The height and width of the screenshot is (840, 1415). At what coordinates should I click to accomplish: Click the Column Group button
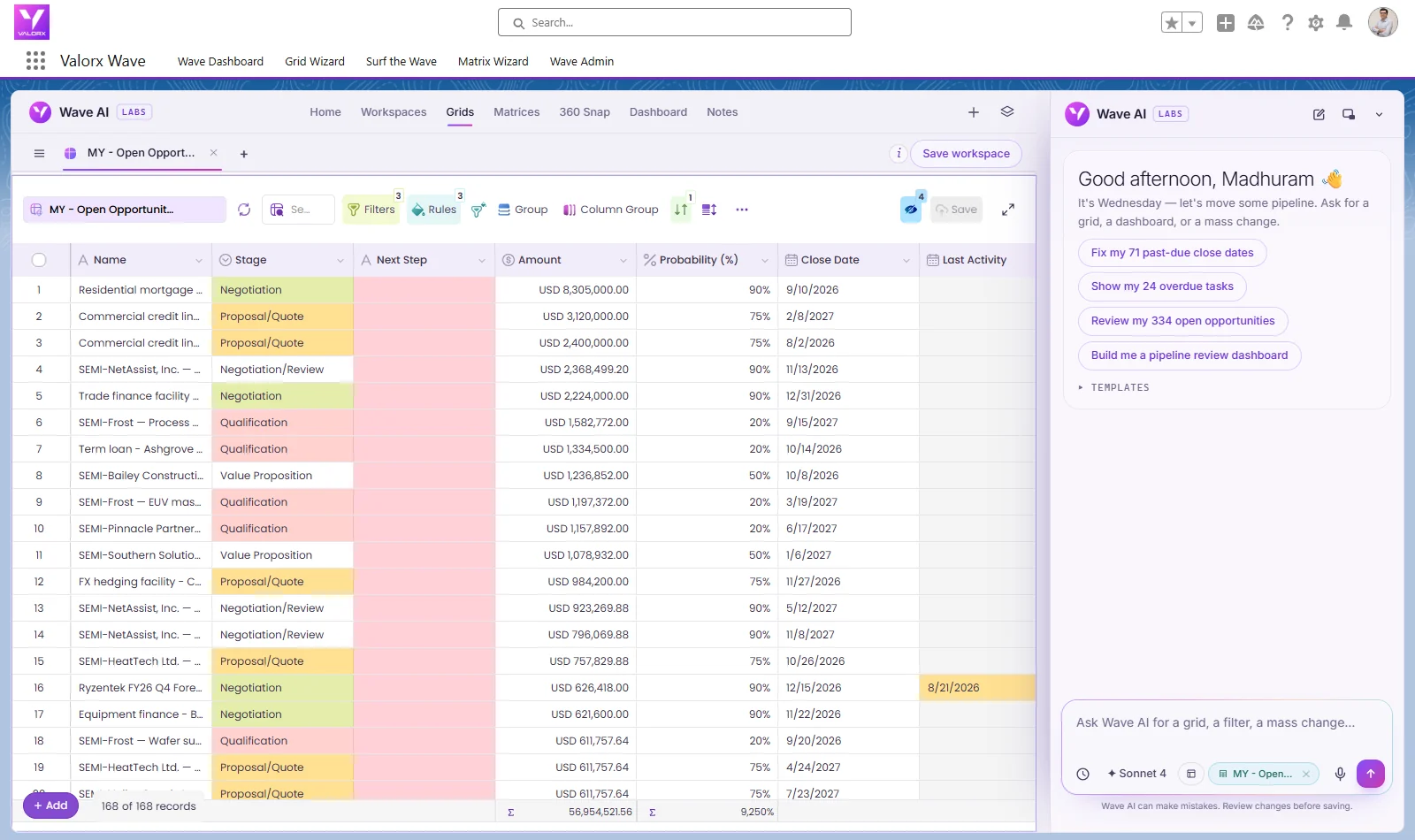(x=611, y=210)
